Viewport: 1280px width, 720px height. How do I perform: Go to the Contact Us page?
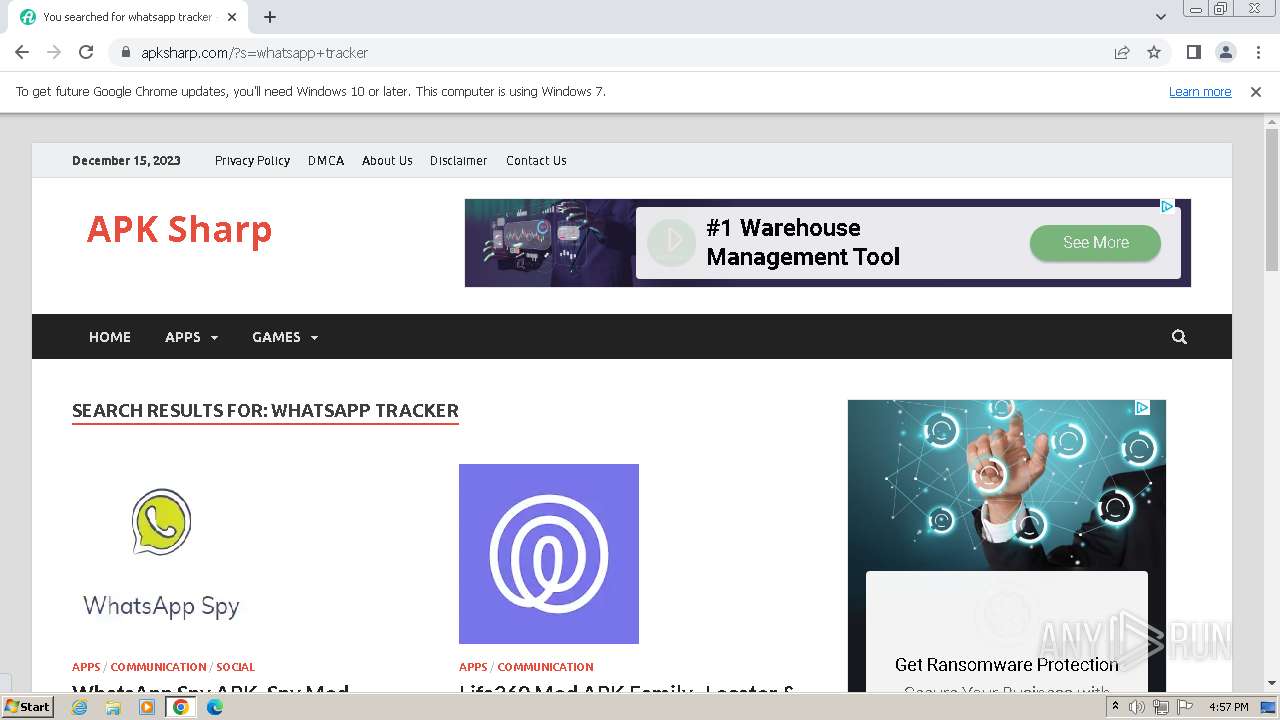pos(536,160)
